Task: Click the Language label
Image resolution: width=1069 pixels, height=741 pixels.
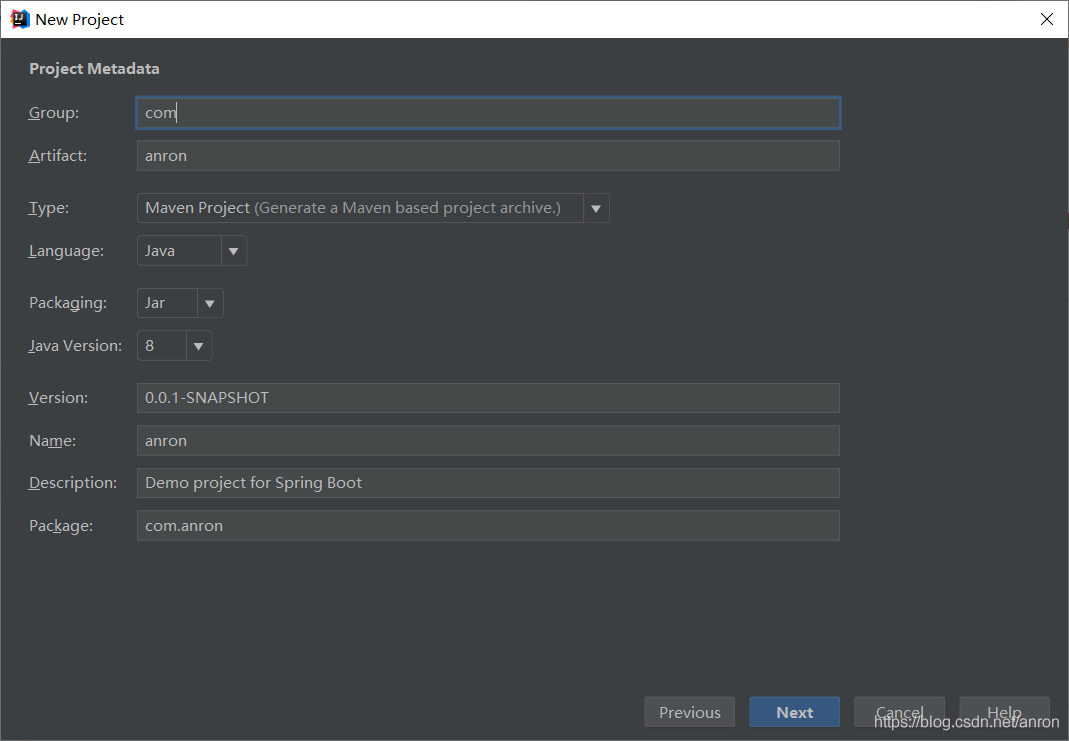Action: tap(66, 252)
